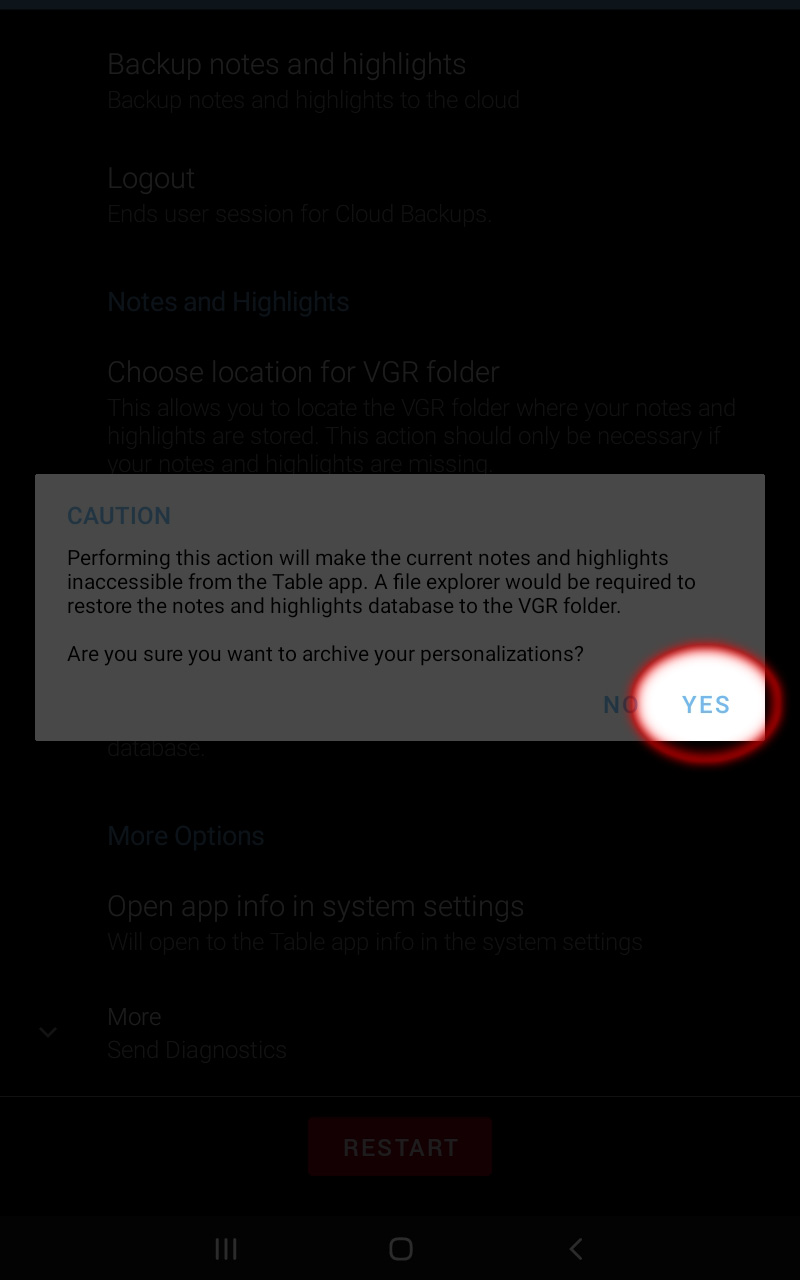Tap the Notes and Highlights section header
Viewport: 800px width, 1280px height.
click(x=228, y=302)
